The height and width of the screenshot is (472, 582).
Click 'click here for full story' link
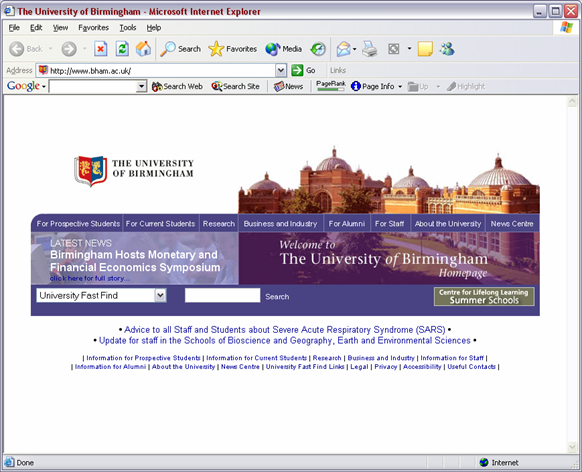[x=90, y=278]
